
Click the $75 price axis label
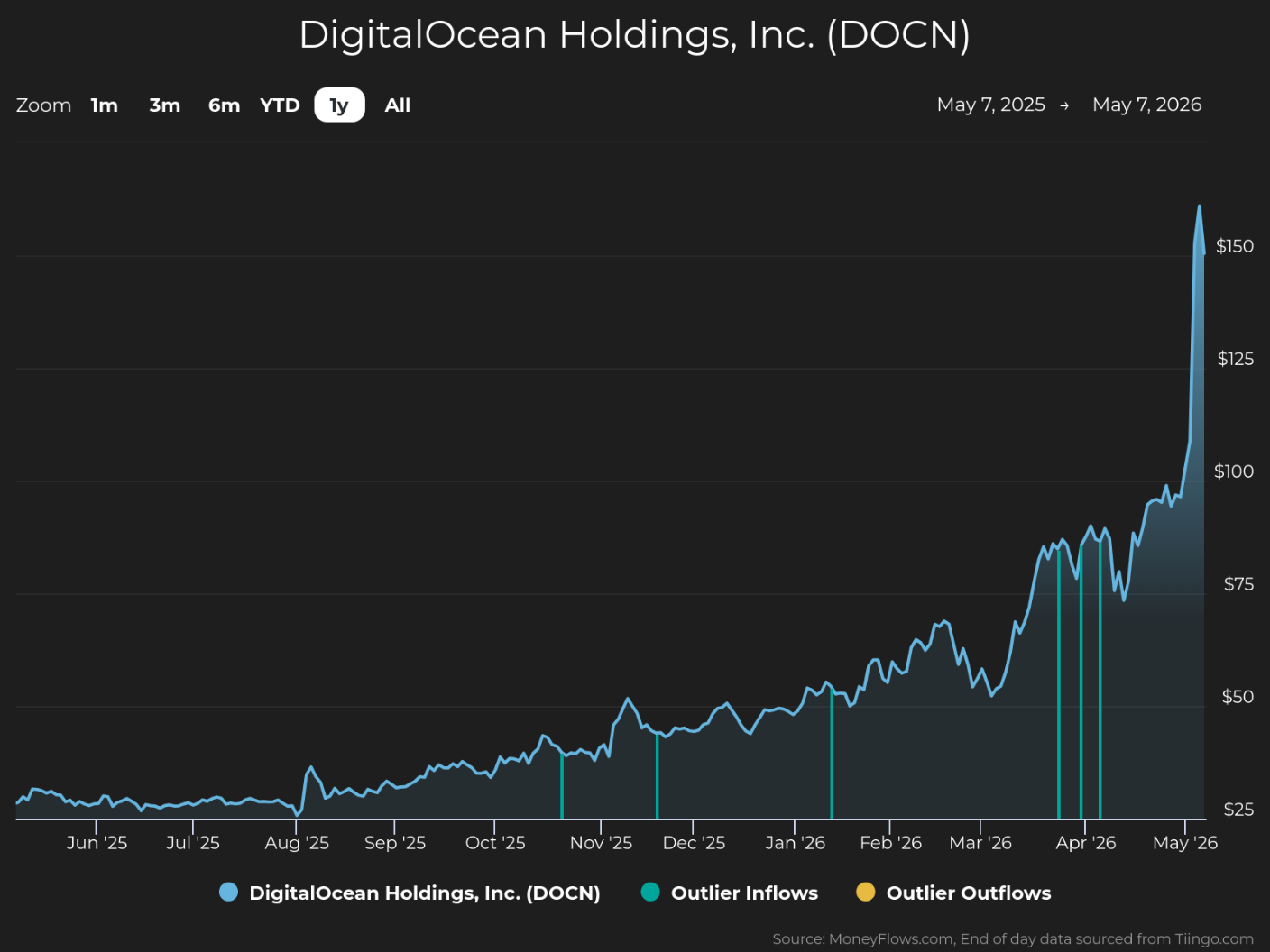point(1238,584)
